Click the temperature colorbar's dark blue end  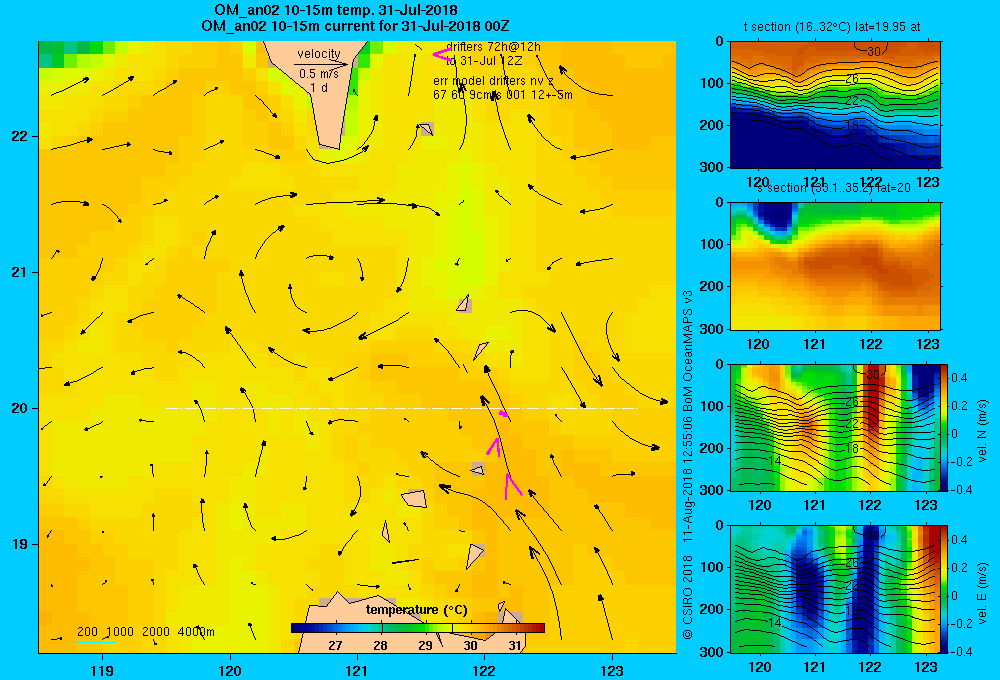(x=297, y=628)
